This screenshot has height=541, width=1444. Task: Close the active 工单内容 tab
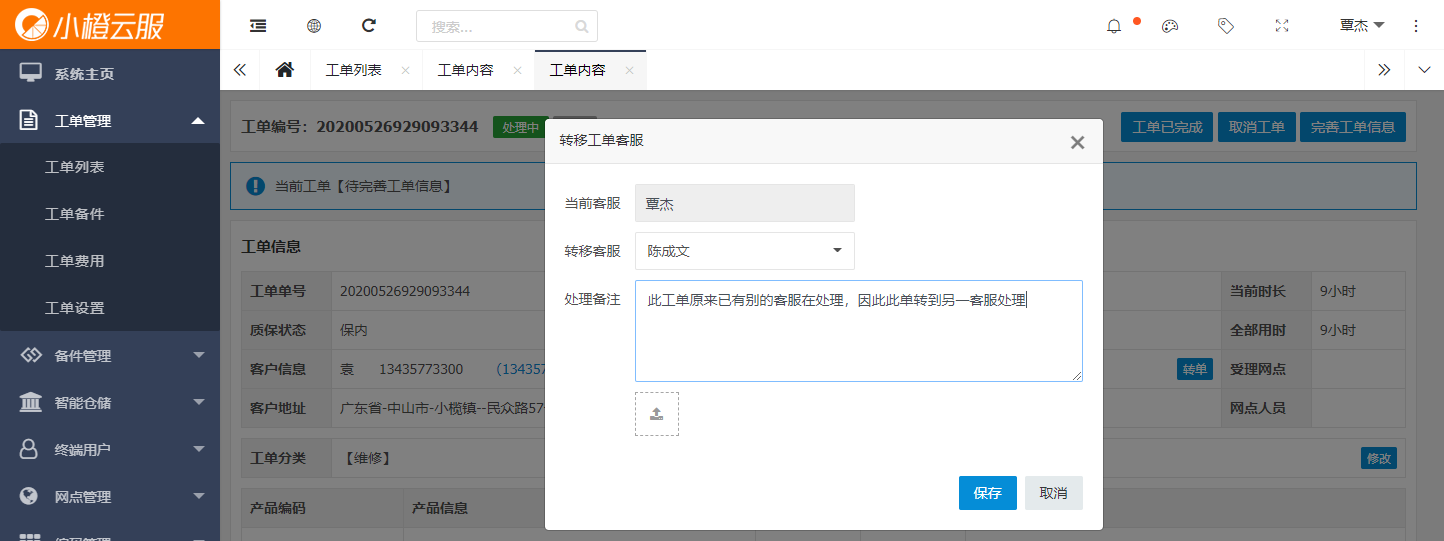pos(629,70)
